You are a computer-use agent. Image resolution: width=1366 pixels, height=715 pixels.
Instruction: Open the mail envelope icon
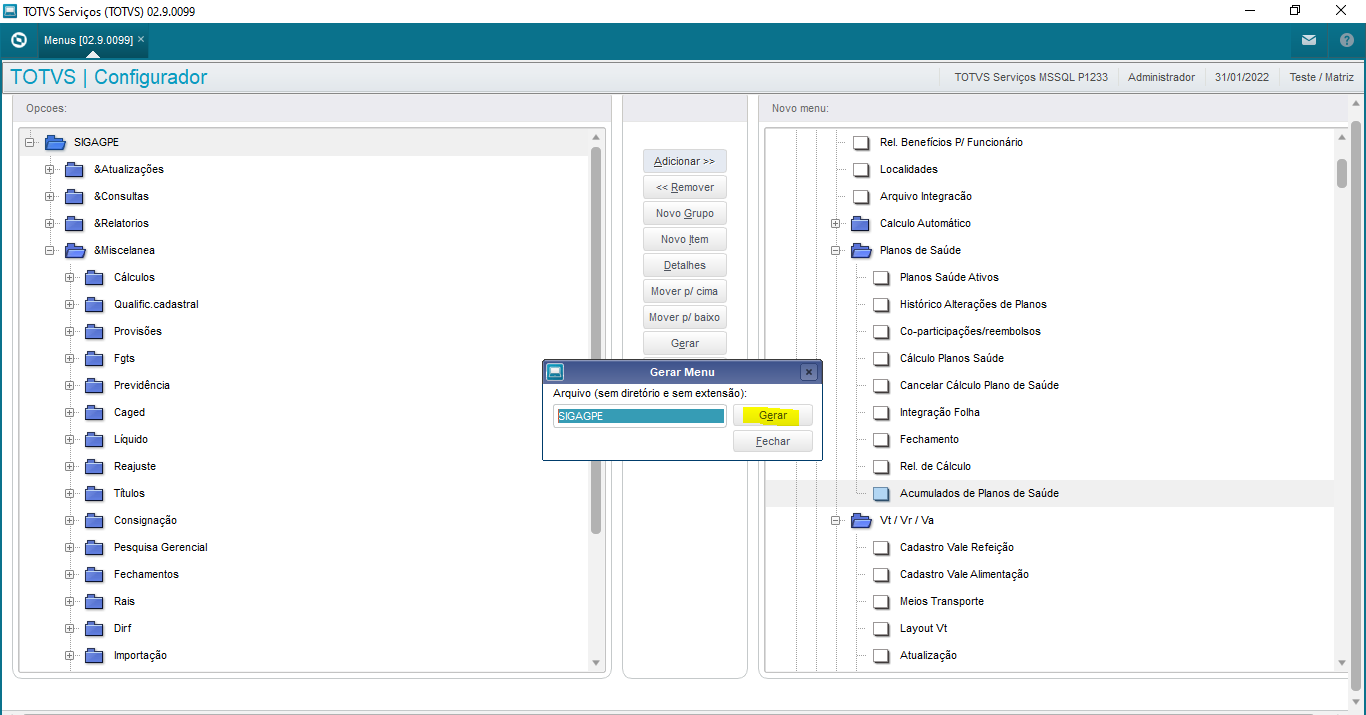point(1309,40)
